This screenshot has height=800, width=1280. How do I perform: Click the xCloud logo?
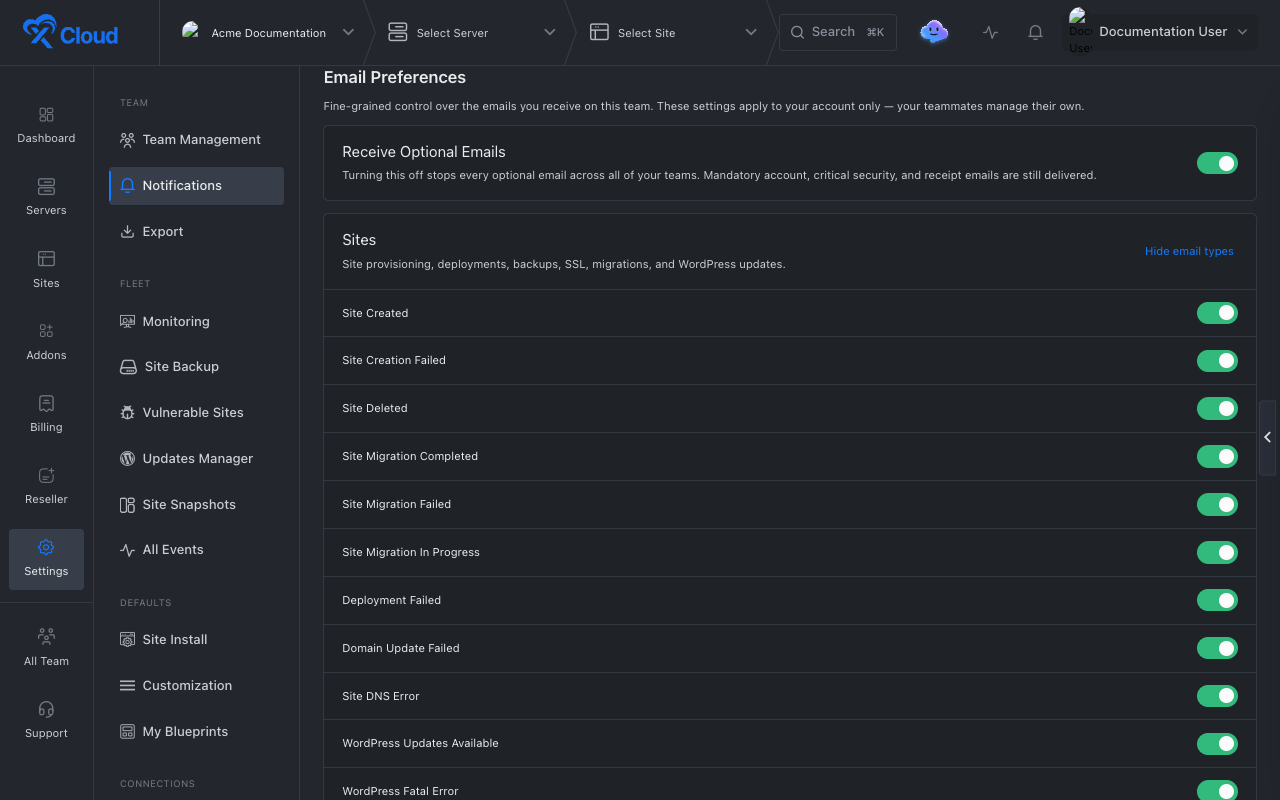click(70, 32)
